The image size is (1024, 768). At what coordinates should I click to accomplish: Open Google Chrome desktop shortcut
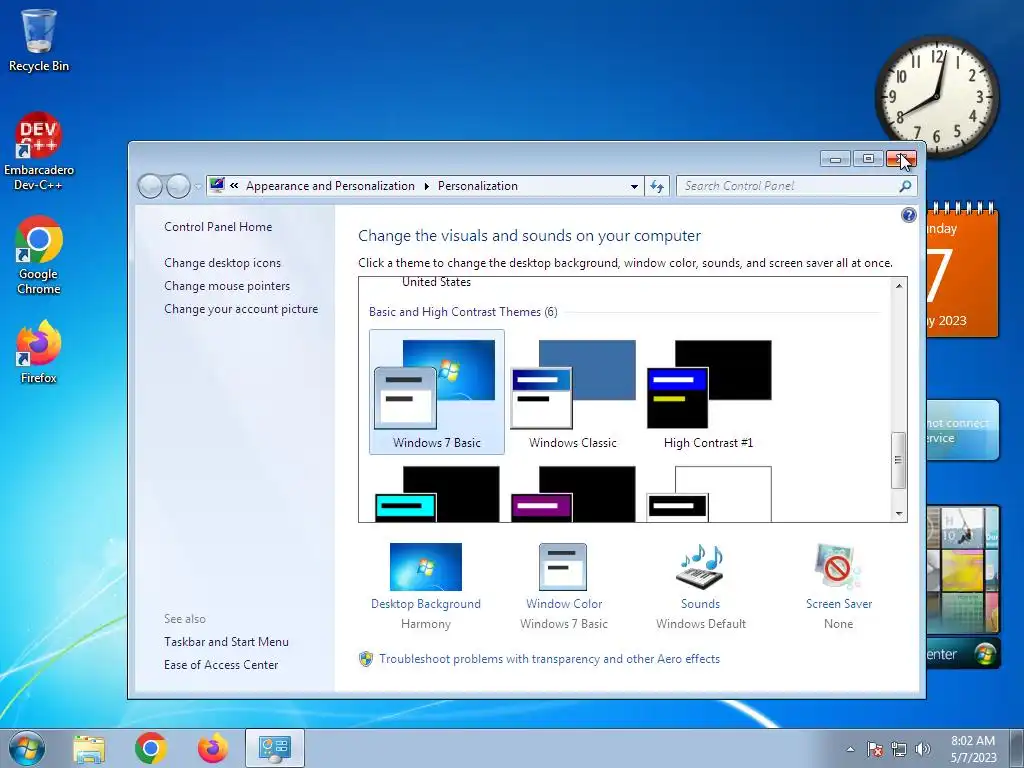[39, 255]
